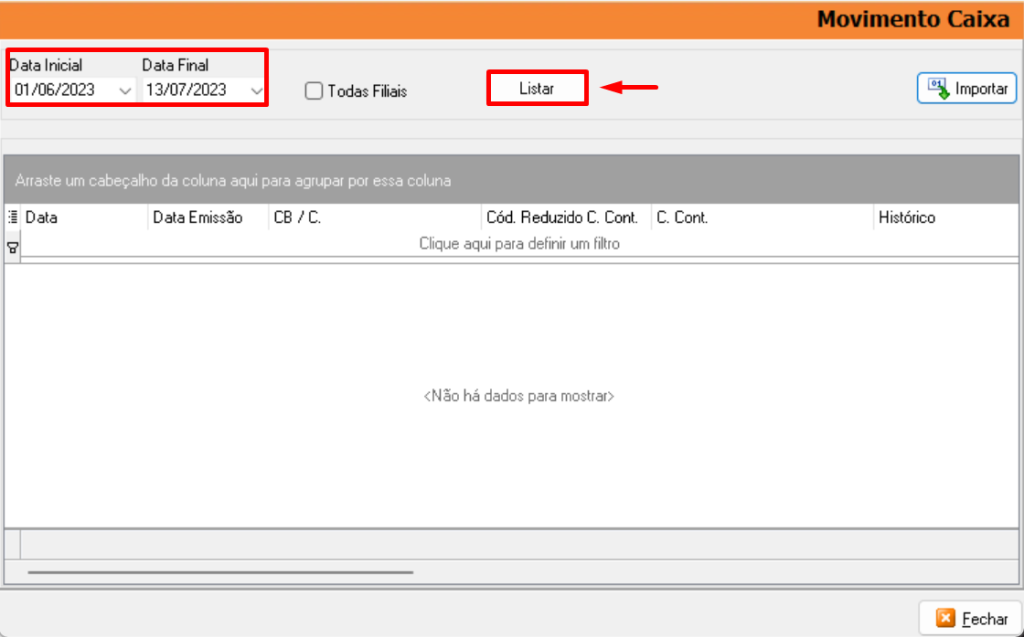
Task: Open the Data Final date dropdown
Action: [257, 90]
